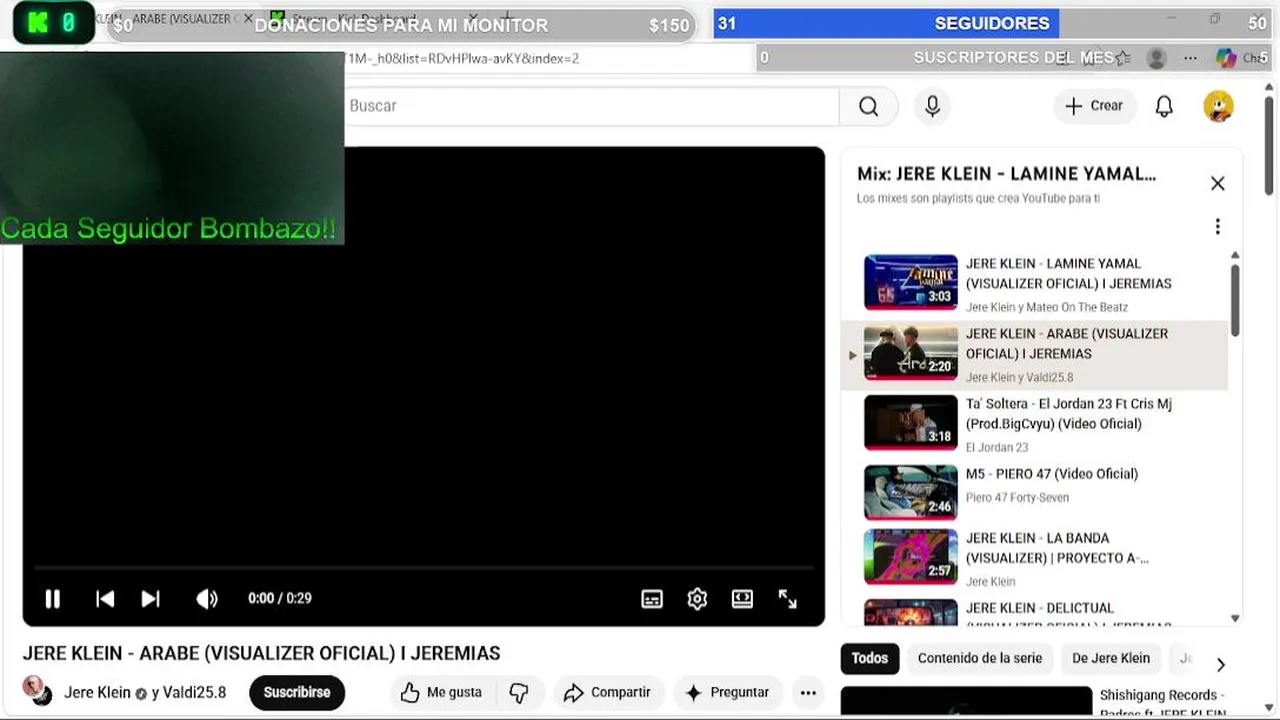Switch player to theater mode
The height and width of the screenshot is (720, 1280).
tap(742, 598)
